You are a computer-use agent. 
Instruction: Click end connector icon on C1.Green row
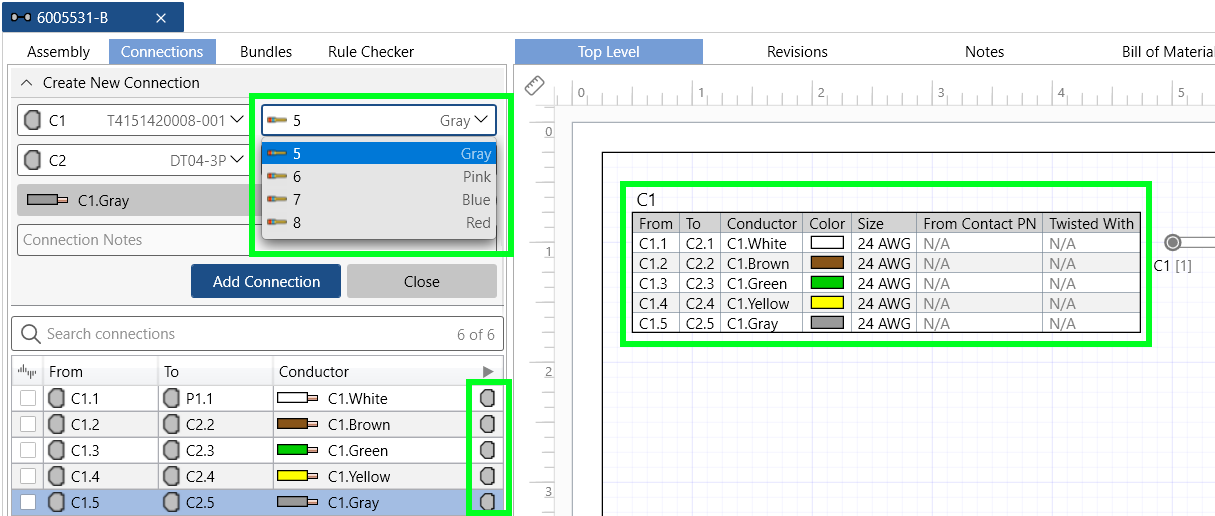click(x=488, y=450)
